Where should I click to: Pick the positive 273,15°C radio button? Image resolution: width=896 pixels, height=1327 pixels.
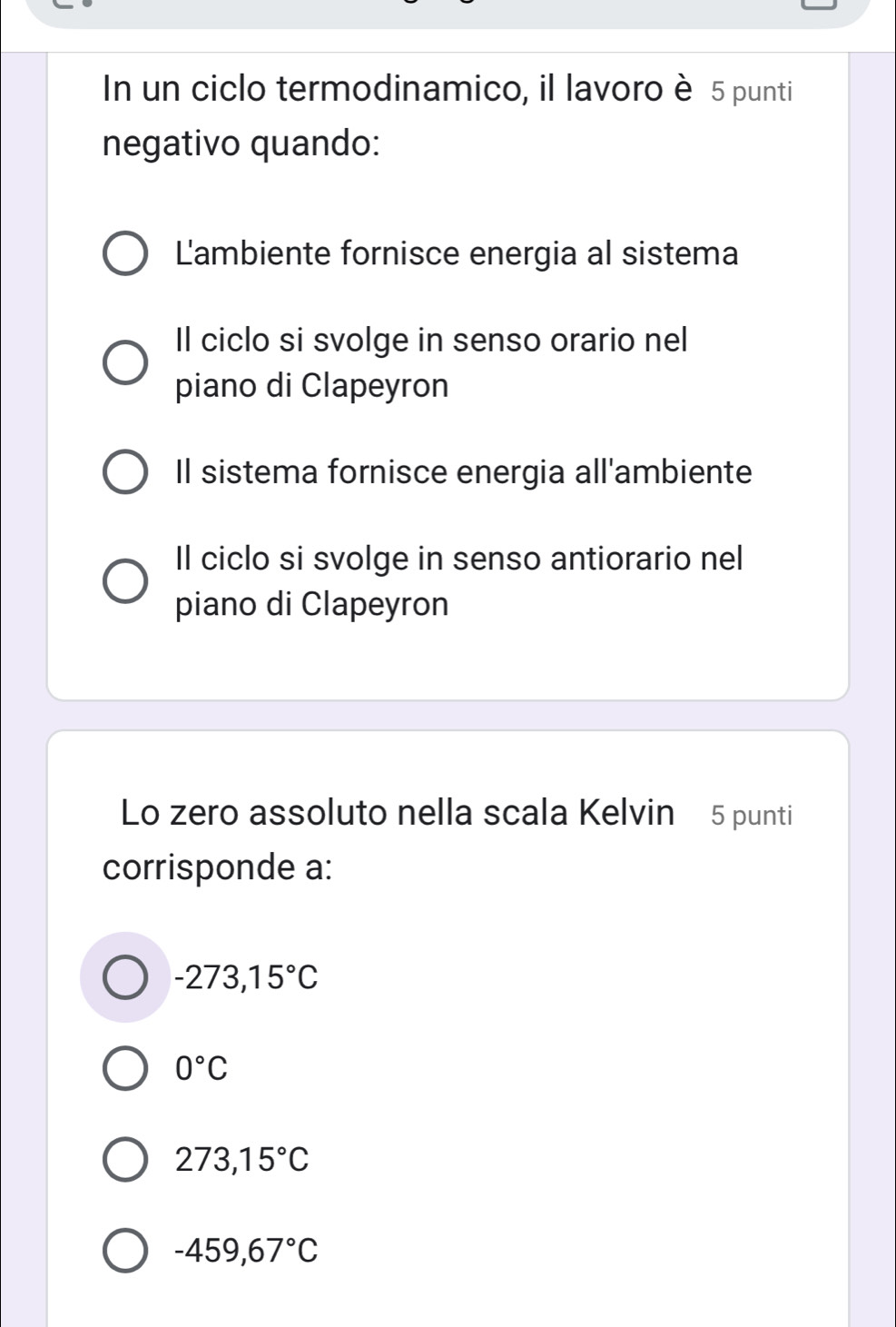point(124,1160)
